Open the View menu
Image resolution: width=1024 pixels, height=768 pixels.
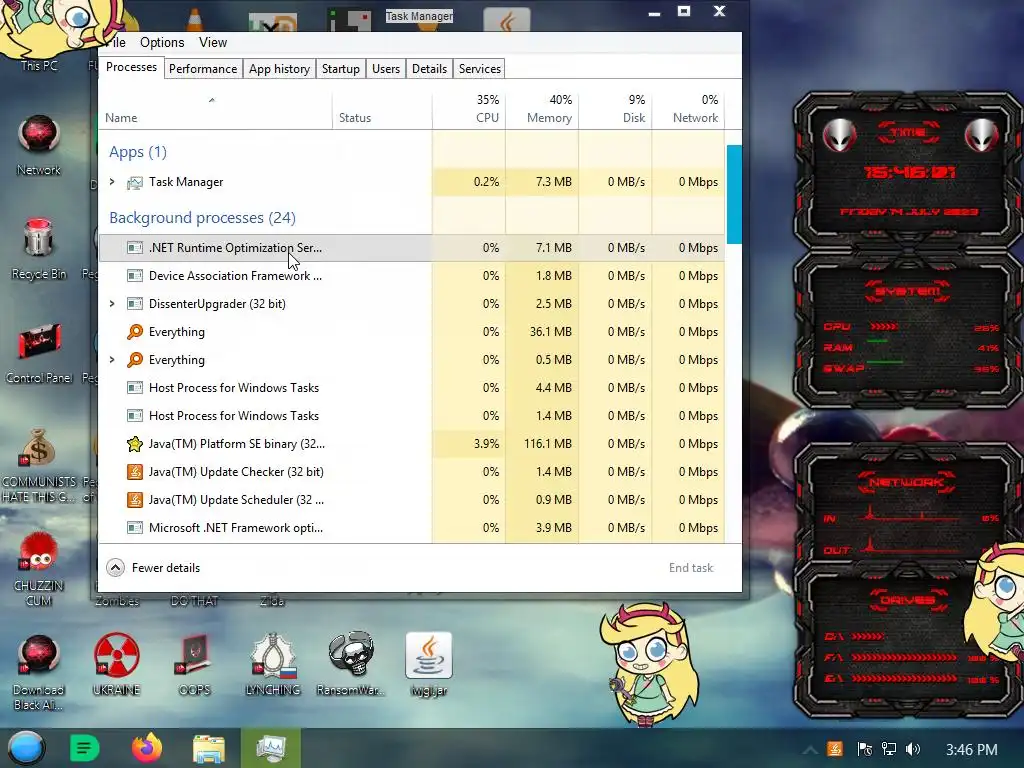pos(213,42)
